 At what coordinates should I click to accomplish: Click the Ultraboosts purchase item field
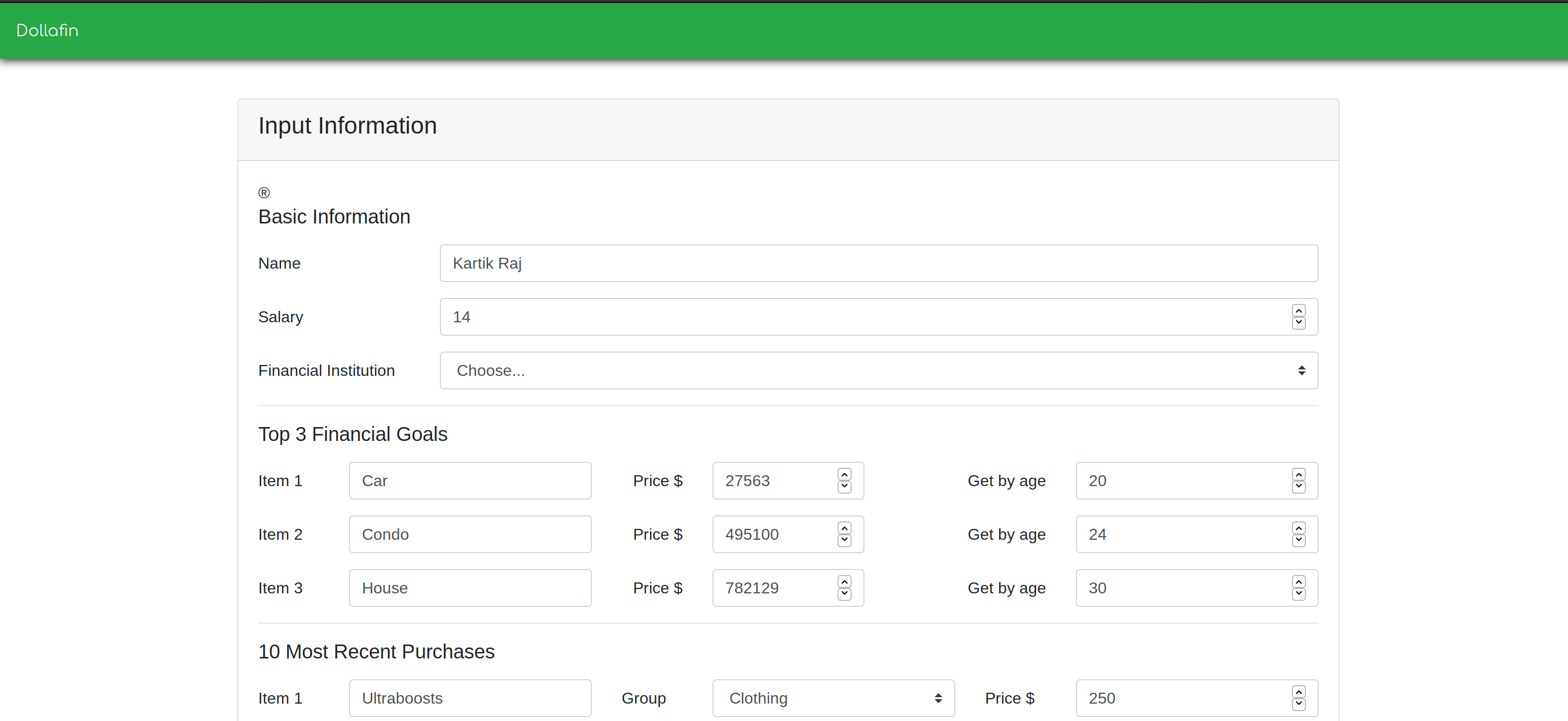[x=470, y=698]
